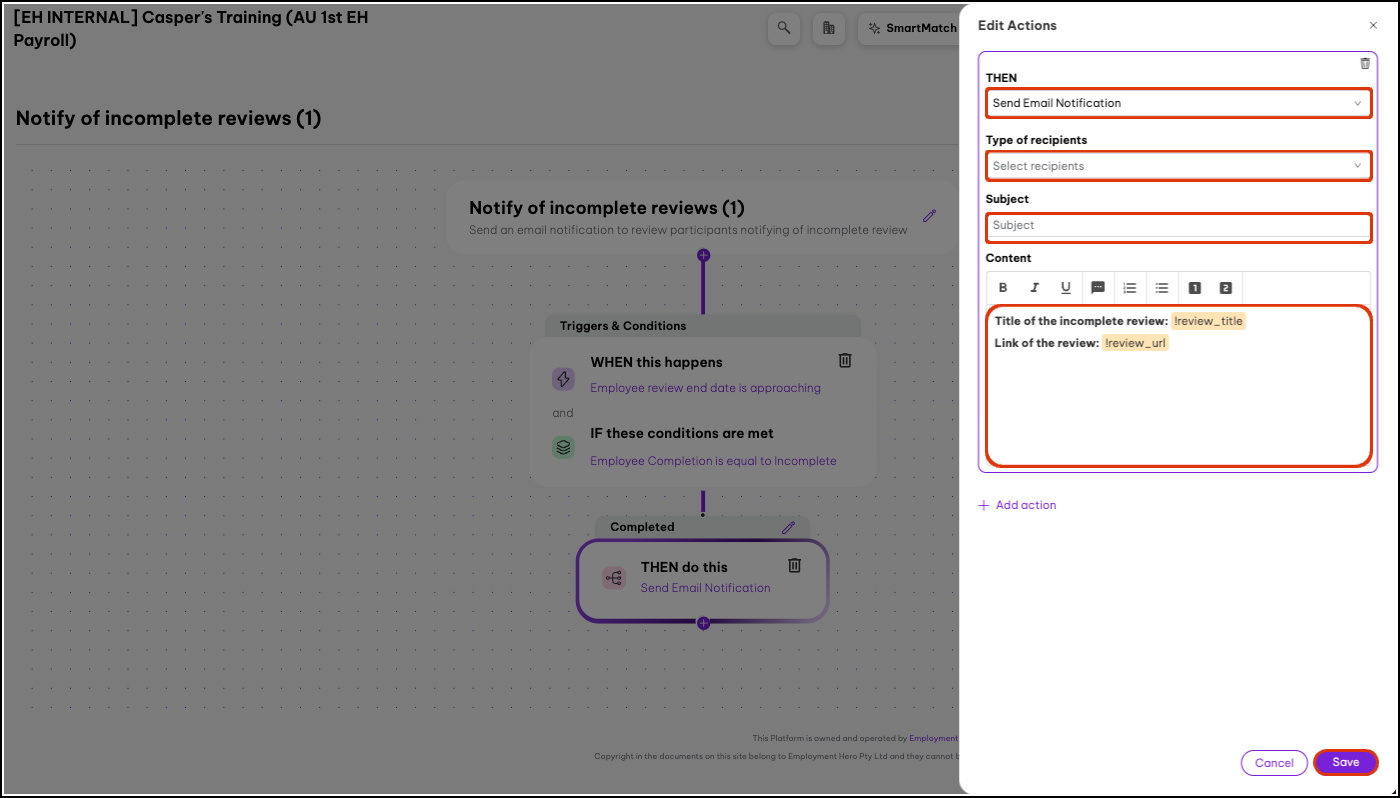Image resolution: width=1400 pixels, height=798 pixels.
Task: Save the email action
Action: (x=1346, y=762)
